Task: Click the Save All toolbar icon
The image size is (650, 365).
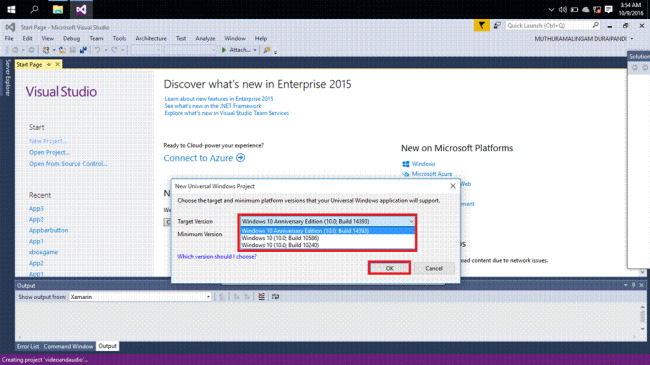Action: [x=83, y=50]
